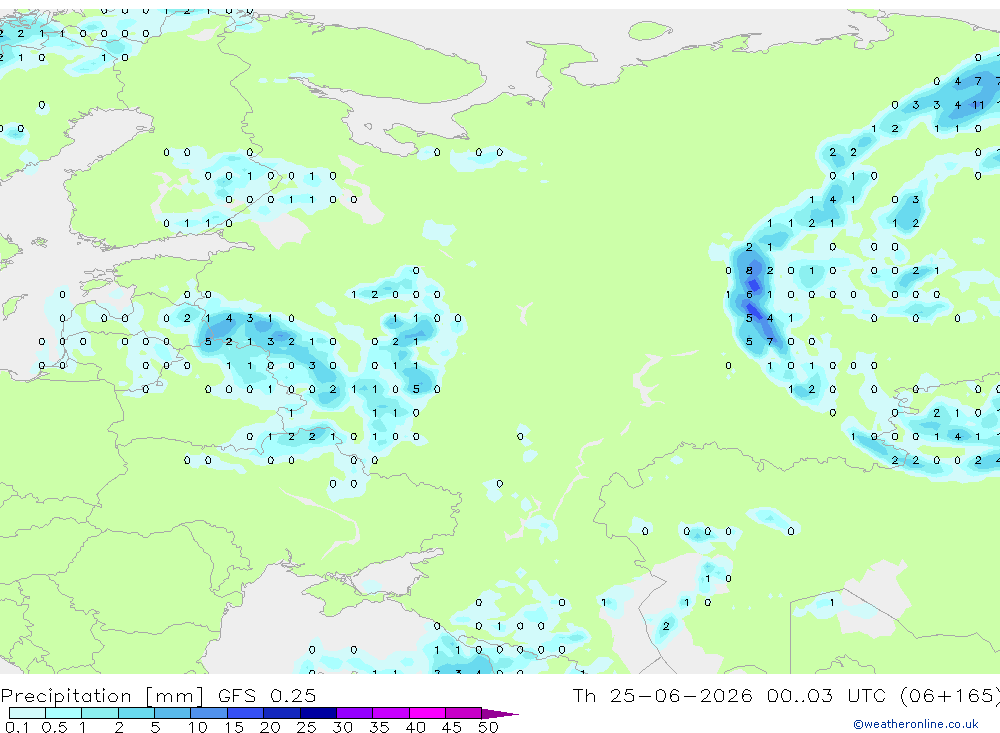This screenshot has width=1000, height=733.
Task: Click the '20' legend scale label
Action: click(x=270, y=727)
